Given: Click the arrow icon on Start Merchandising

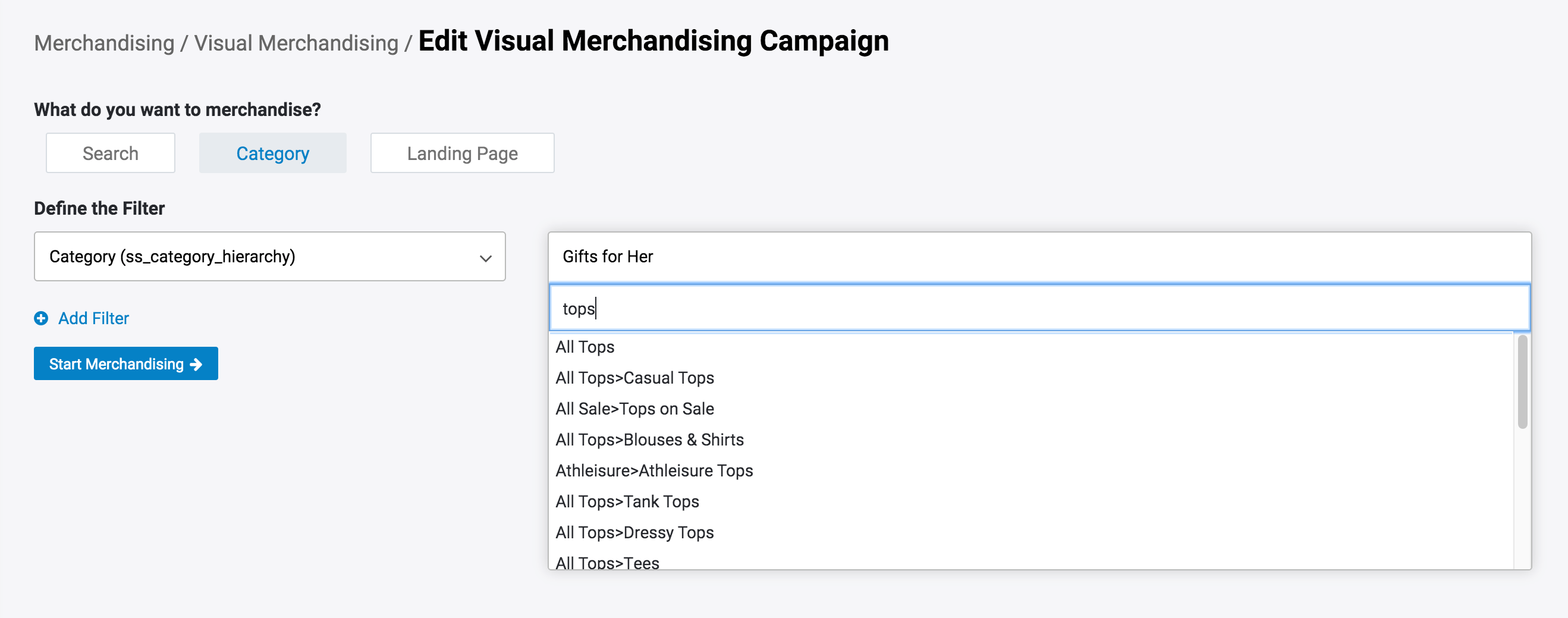Looking at the screenshot, I should coord(196,364).
